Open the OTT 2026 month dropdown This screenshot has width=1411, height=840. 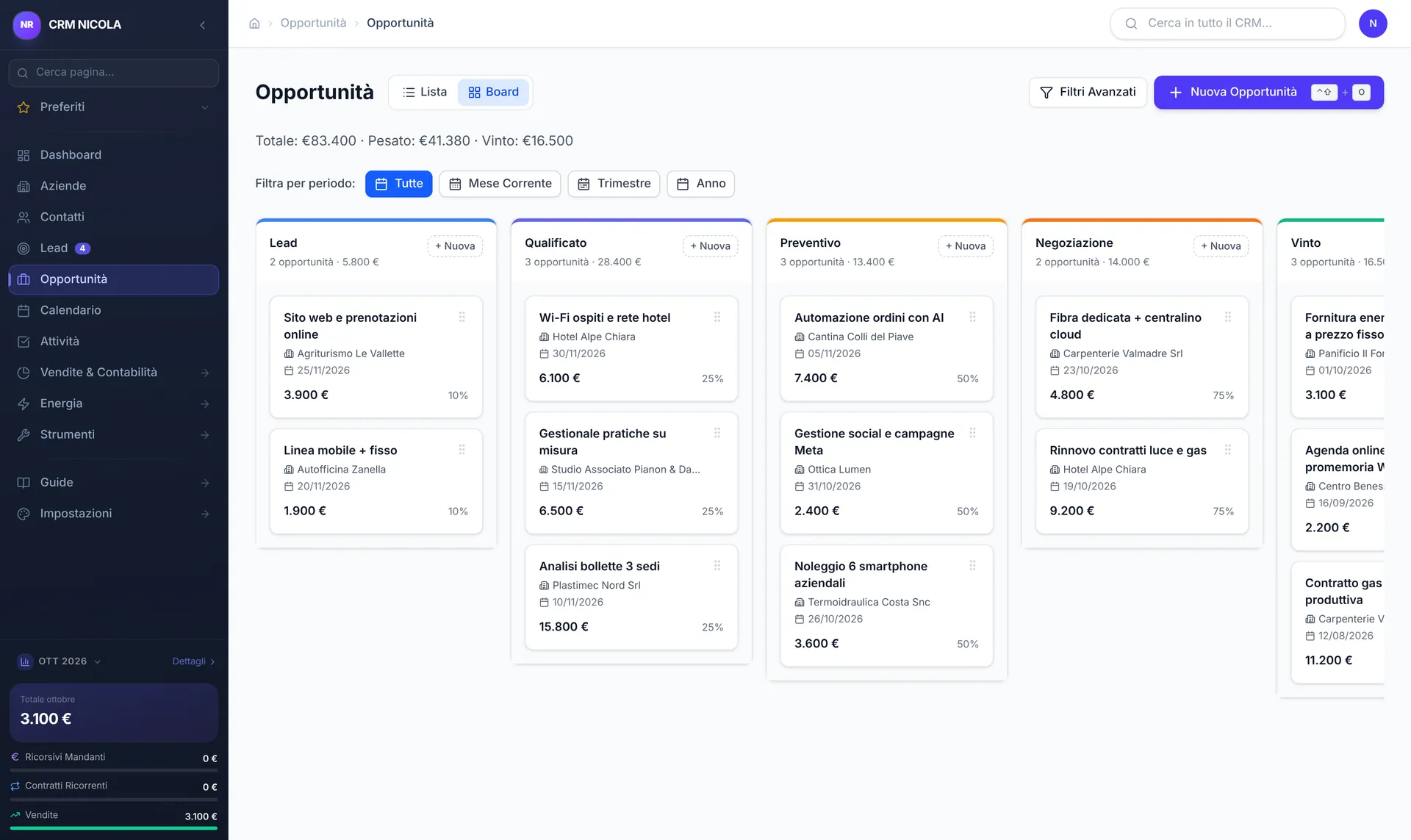(x=60, y=661)
